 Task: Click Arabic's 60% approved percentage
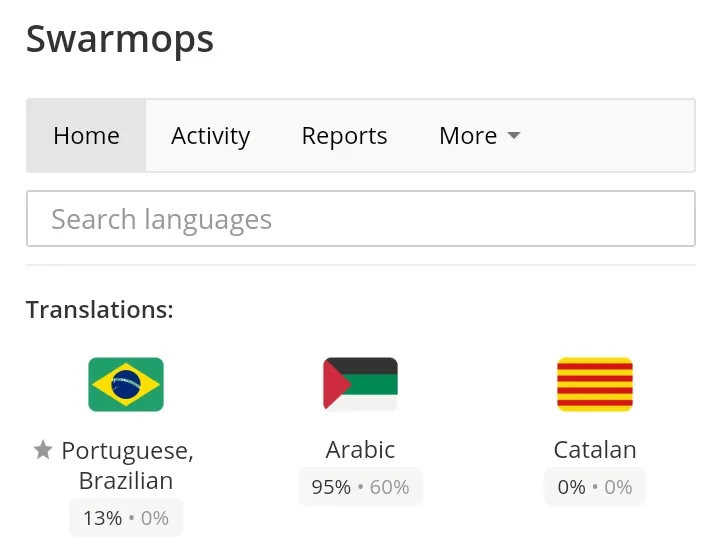point(389,487)
